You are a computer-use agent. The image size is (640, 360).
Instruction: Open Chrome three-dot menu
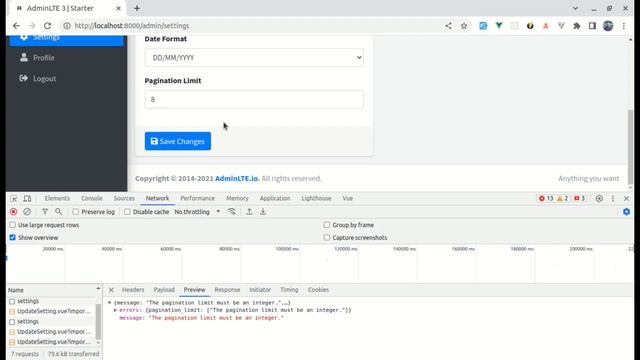pos(624,26)
